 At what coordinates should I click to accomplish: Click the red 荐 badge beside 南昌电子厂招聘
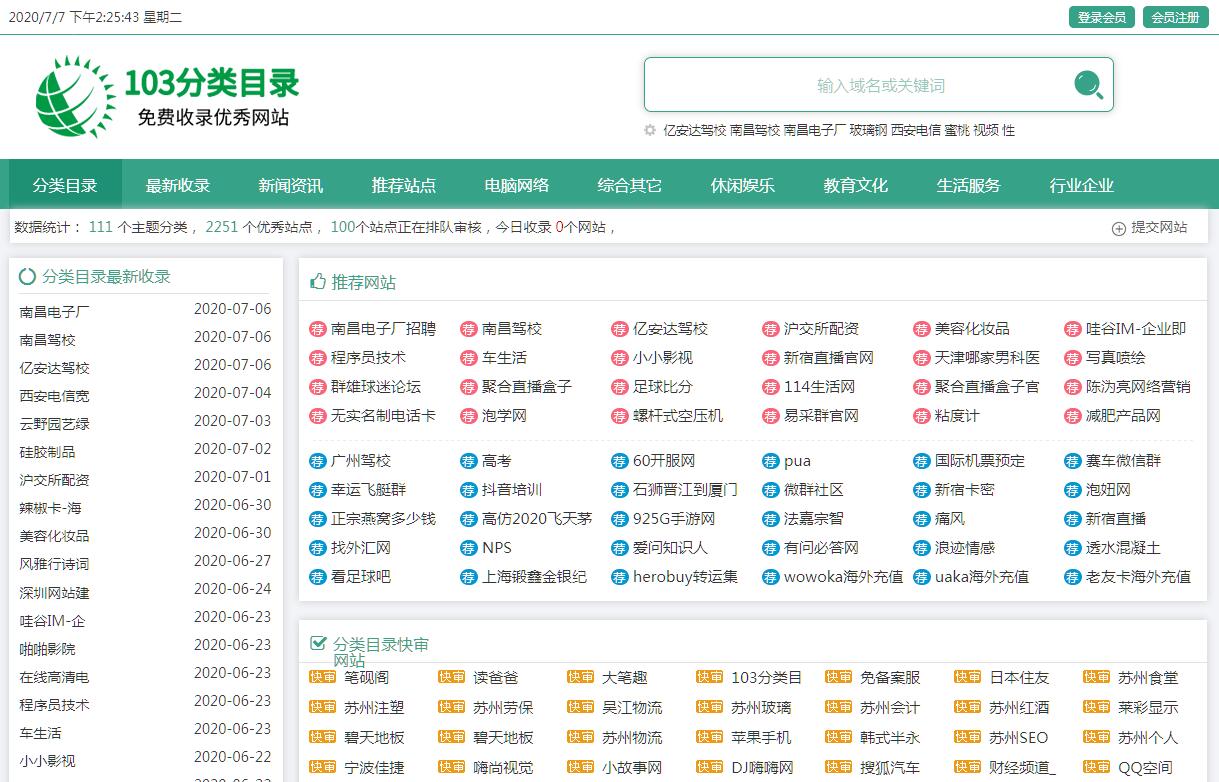pyautogui.click(x=318, y=329)
